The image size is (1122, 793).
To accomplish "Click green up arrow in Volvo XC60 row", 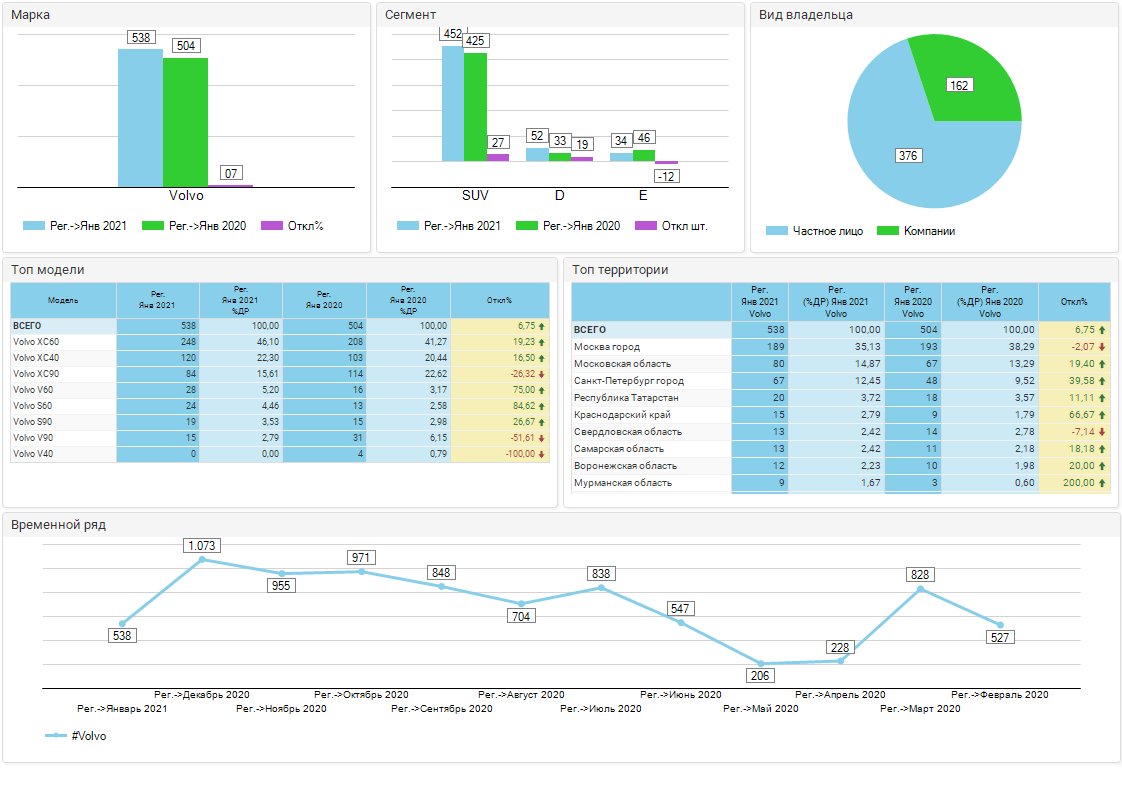I will click(x=541, y=342).
